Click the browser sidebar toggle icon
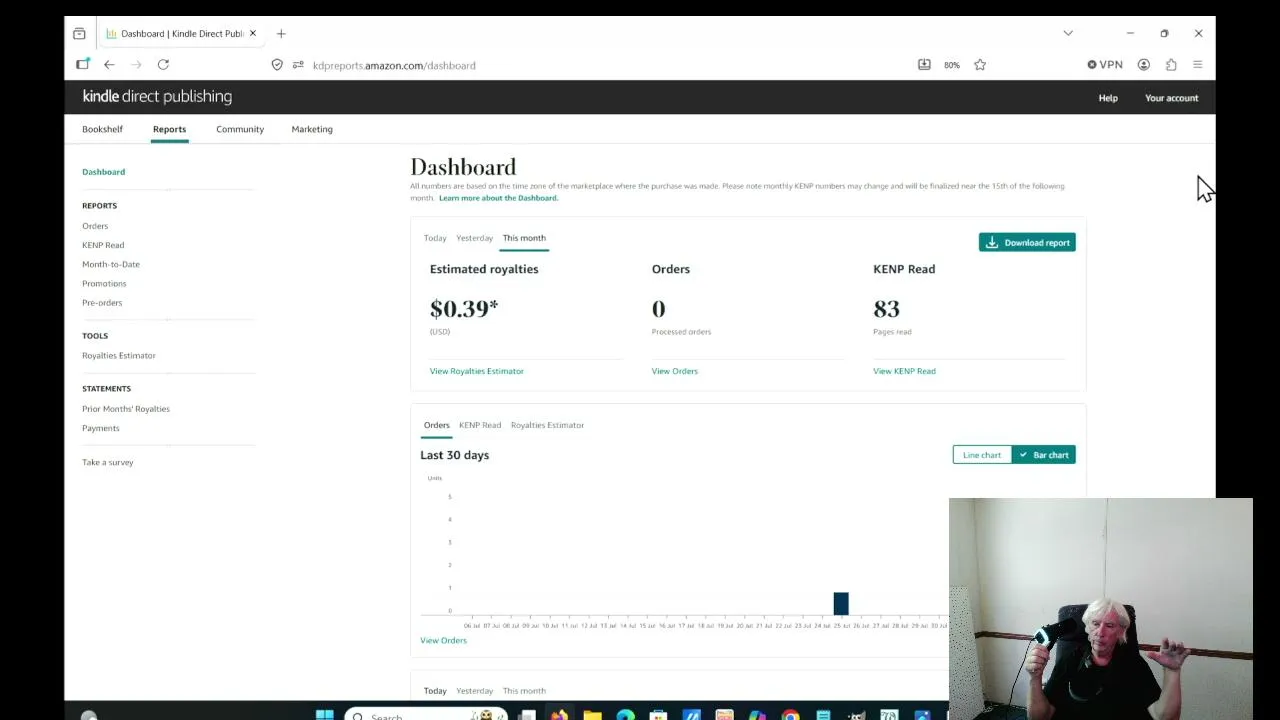1280x720 pixels. 83,65
